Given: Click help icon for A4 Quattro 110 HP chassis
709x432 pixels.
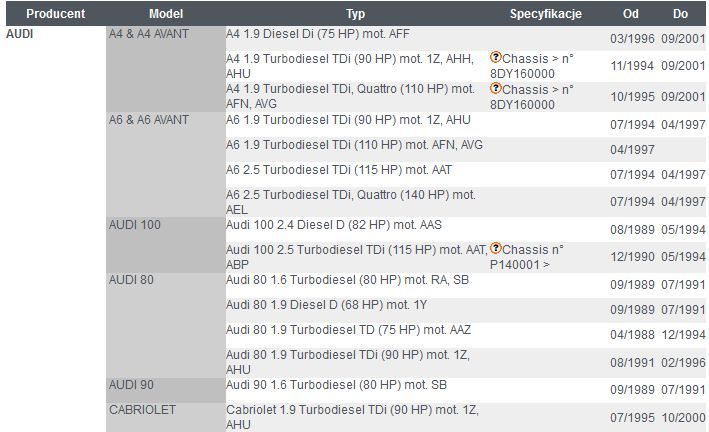Looking at the screenshot, I should point(496,88).
